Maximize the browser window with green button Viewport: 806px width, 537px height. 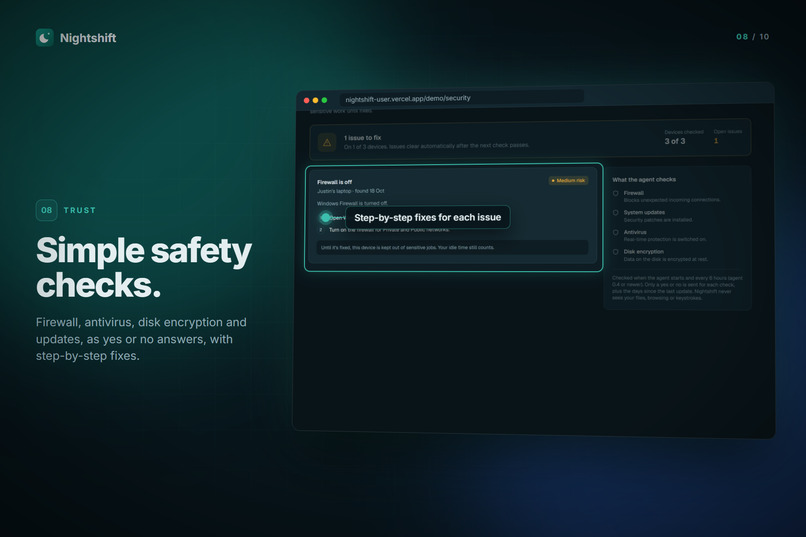click(x=324, y=100)
